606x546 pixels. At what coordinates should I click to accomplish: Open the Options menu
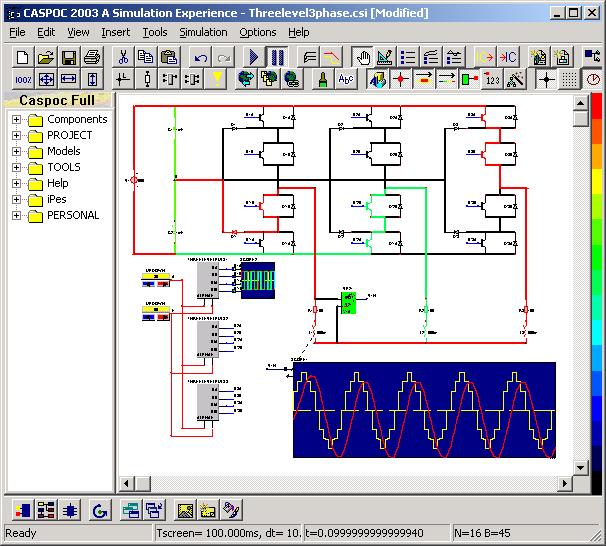pos(258,32)
